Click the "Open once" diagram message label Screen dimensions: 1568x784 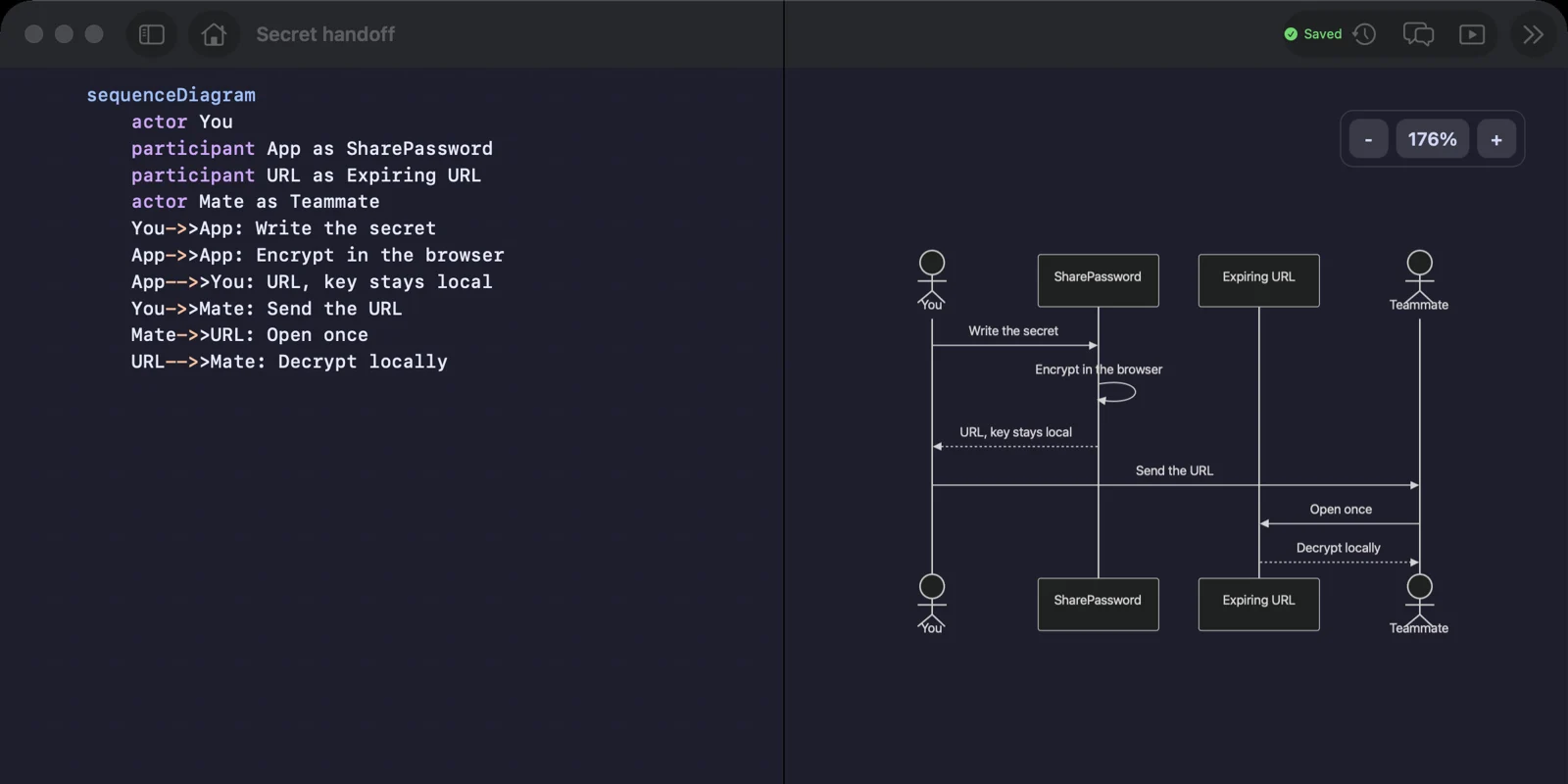point(1341,510)
